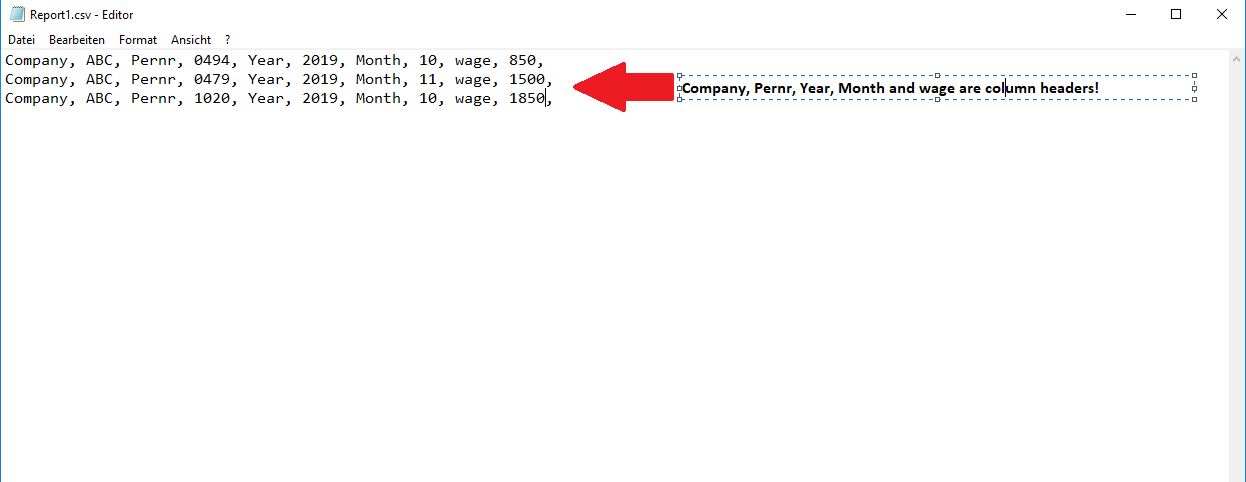This screenshot has height=482, width=1246.
Task: Open the Bearbeiten menu
Action: pyautogui.click(x=77, y=40)
